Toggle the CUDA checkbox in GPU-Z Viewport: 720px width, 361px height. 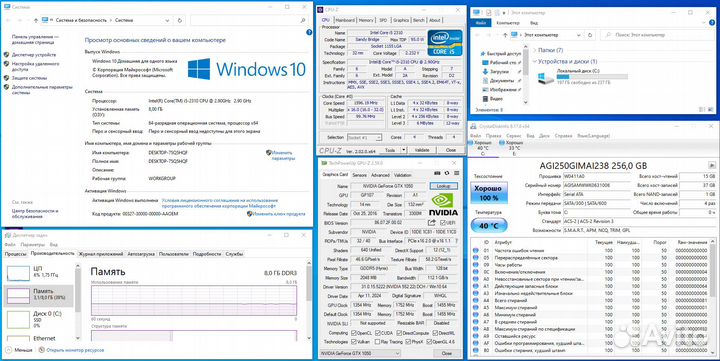[x=378, y=333]
